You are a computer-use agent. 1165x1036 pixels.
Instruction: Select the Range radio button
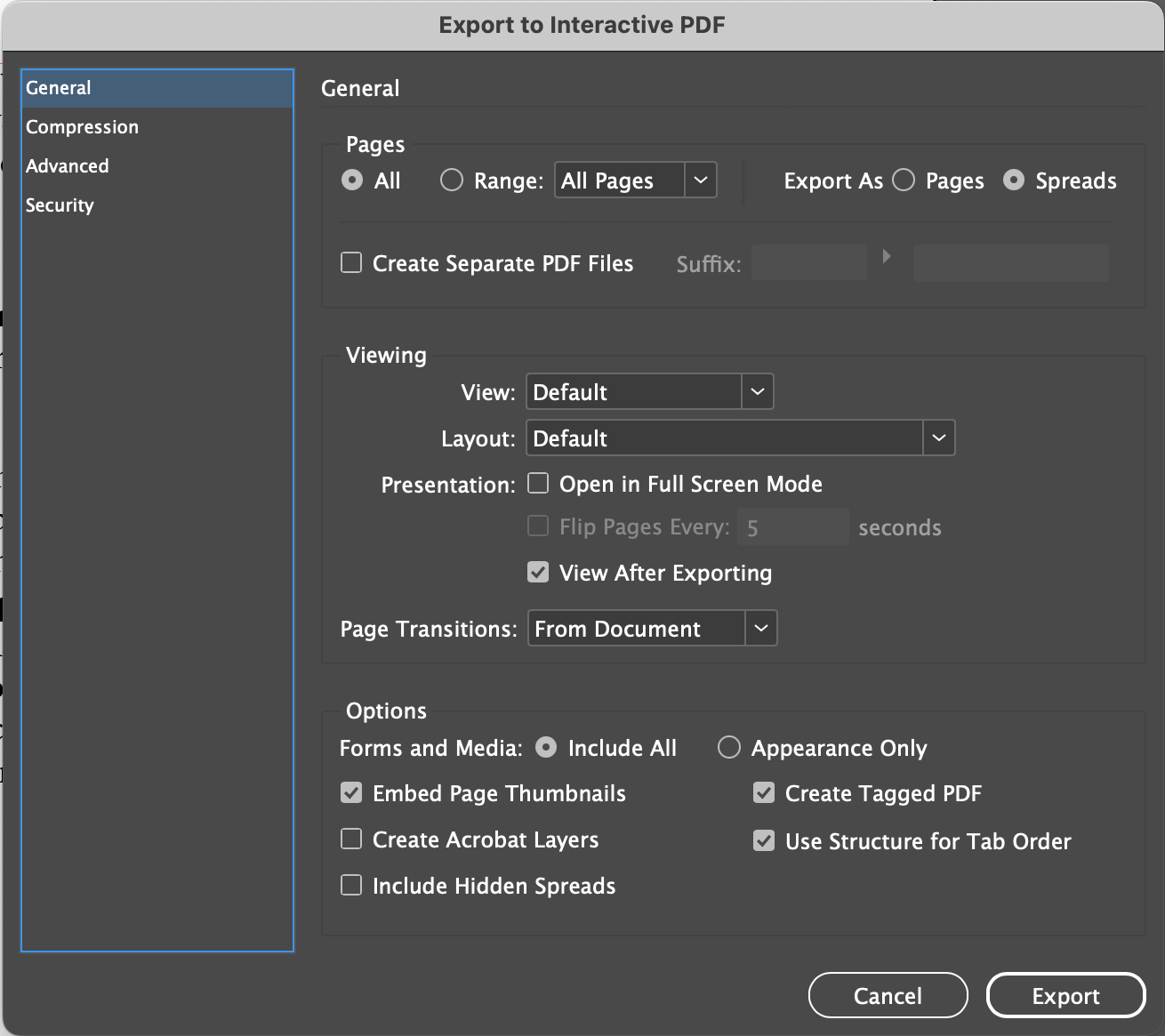(452, 181)
